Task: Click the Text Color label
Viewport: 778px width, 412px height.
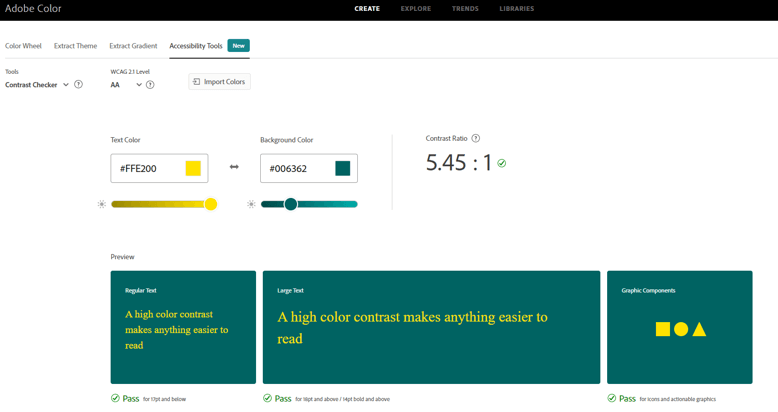Action: coord(126,140)
